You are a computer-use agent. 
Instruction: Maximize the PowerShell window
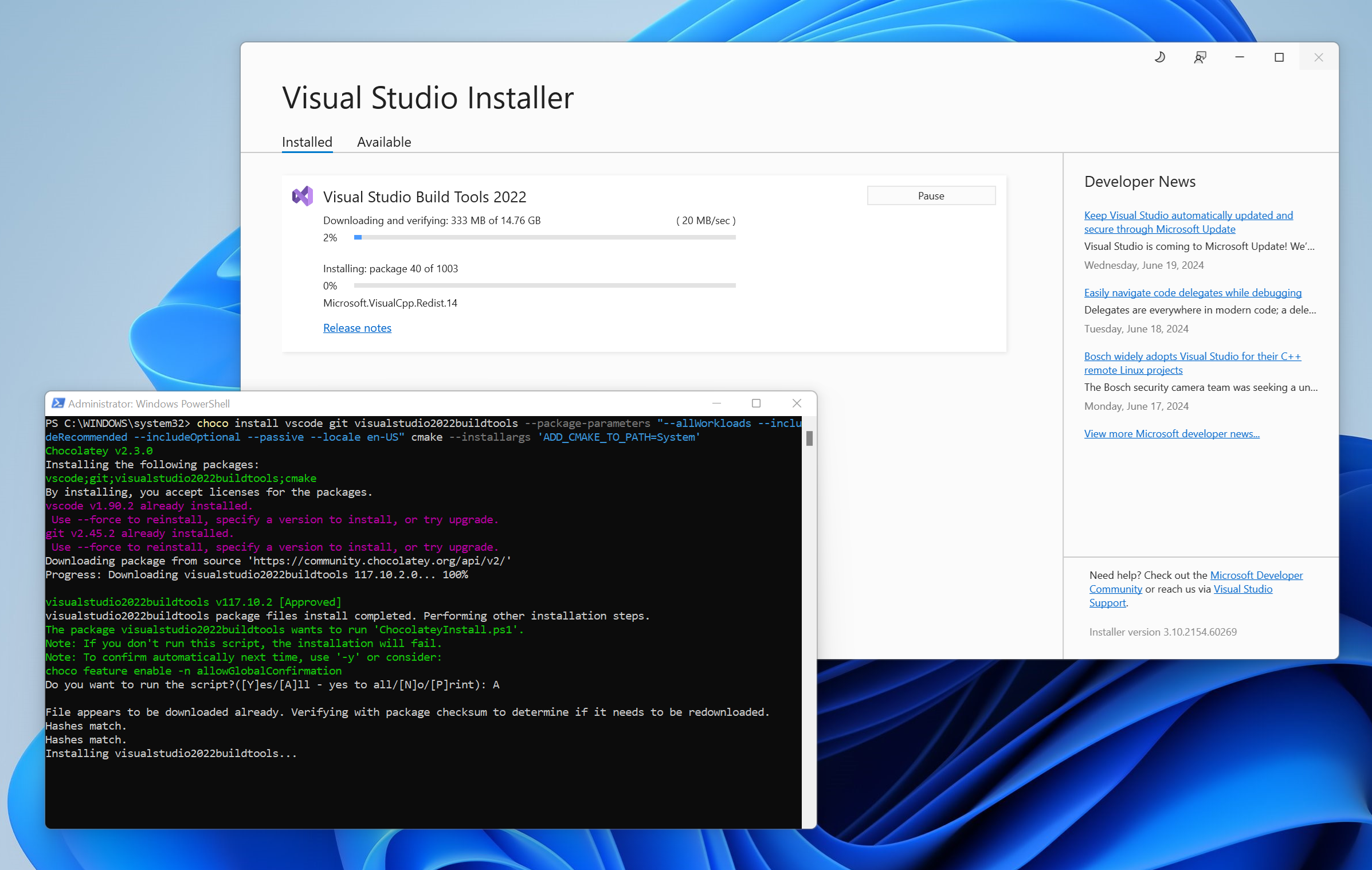click(756, 403)
